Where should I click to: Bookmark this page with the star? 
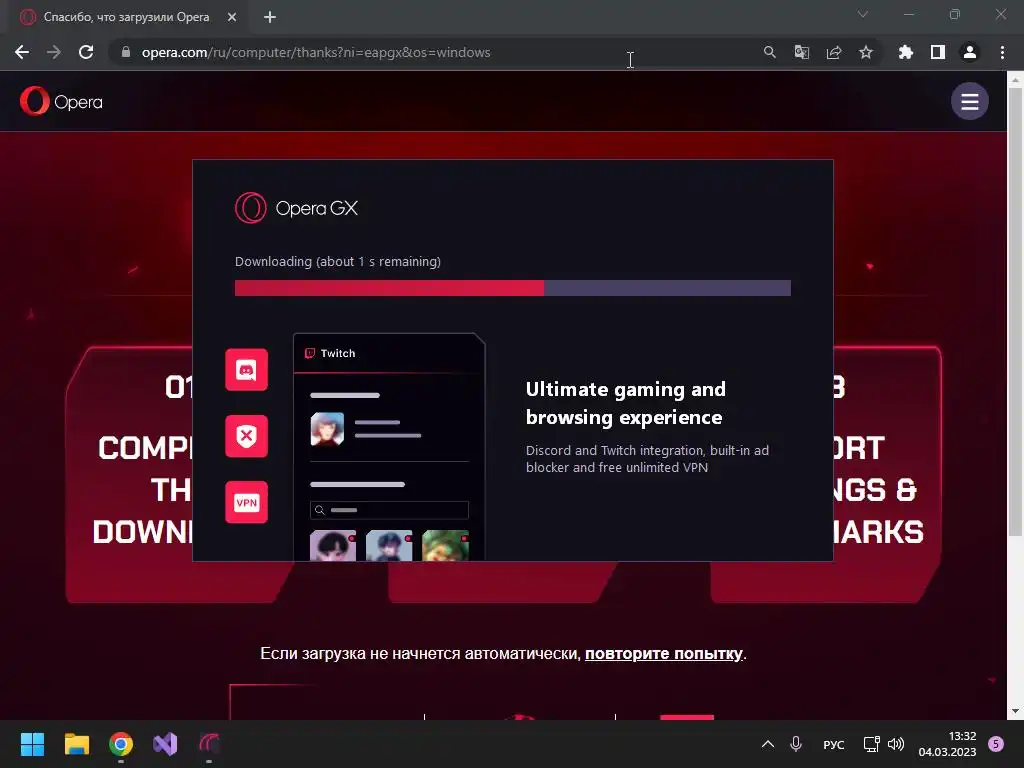pos(865,52)
